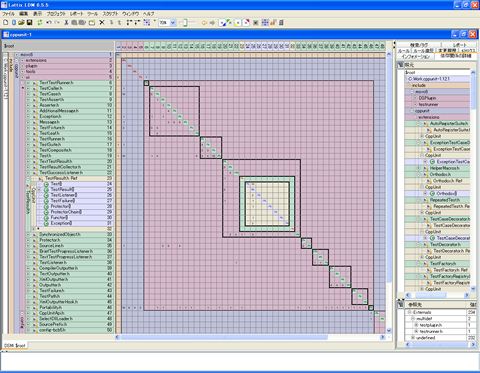Expand testplugin.h node in 参照先 list
Viewport: 480px width, 373px height.
(x=416, y=325)
